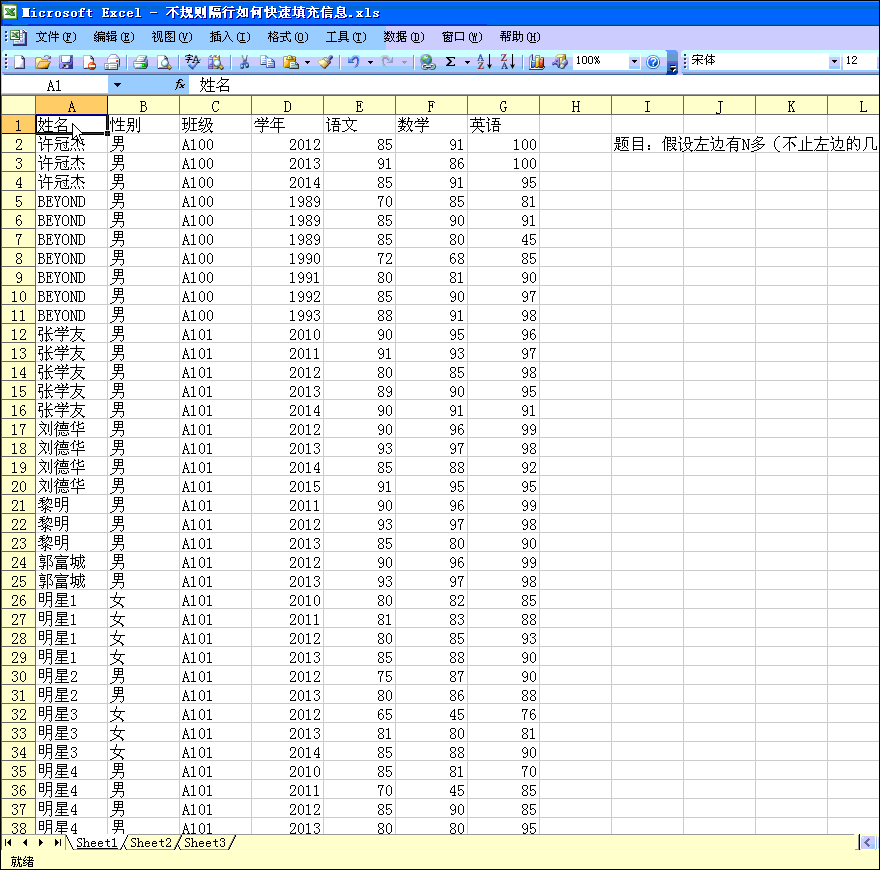
Task: Select the row 12 header
Action: (x=18, y=335)
